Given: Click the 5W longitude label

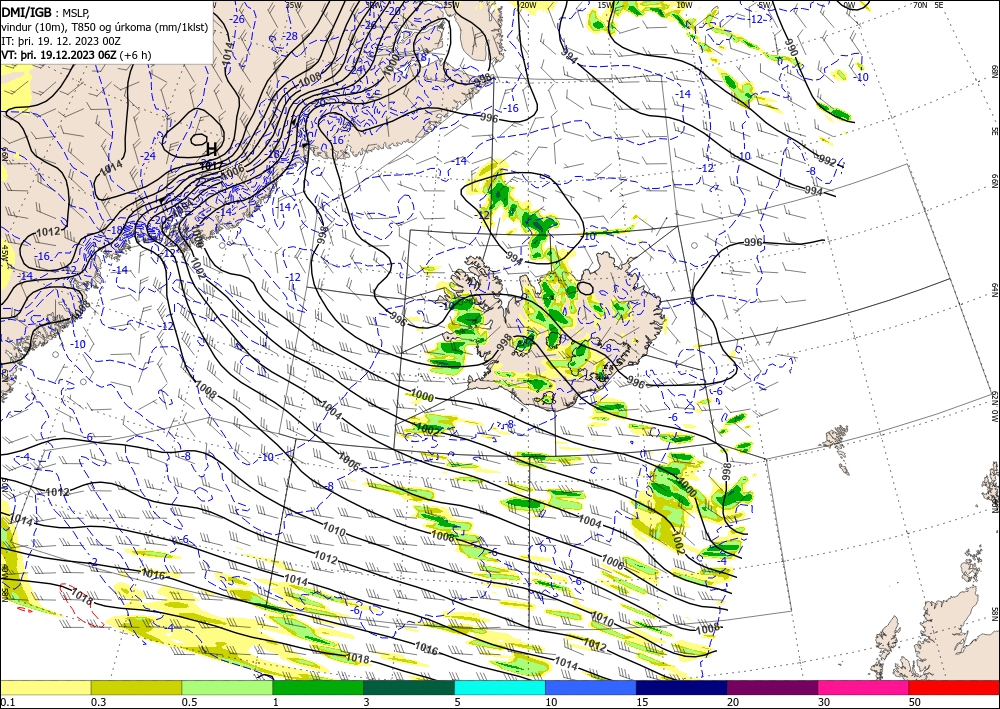Looking at the screenshot, I should tap(764, 5).
